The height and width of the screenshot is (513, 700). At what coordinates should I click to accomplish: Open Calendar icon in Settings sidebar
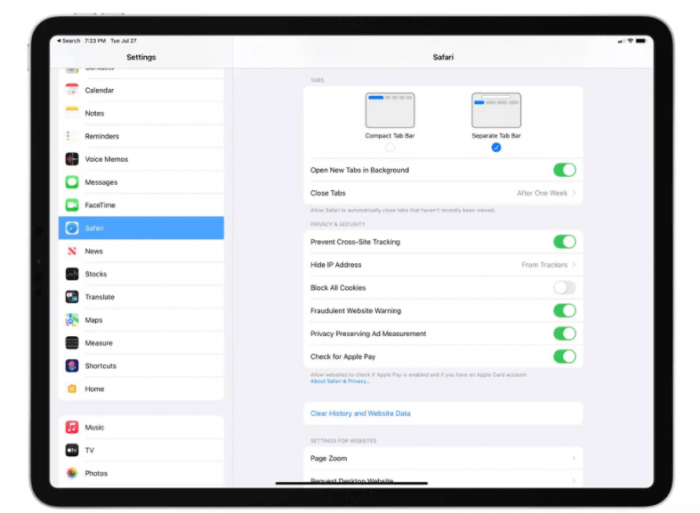point(72,90)
